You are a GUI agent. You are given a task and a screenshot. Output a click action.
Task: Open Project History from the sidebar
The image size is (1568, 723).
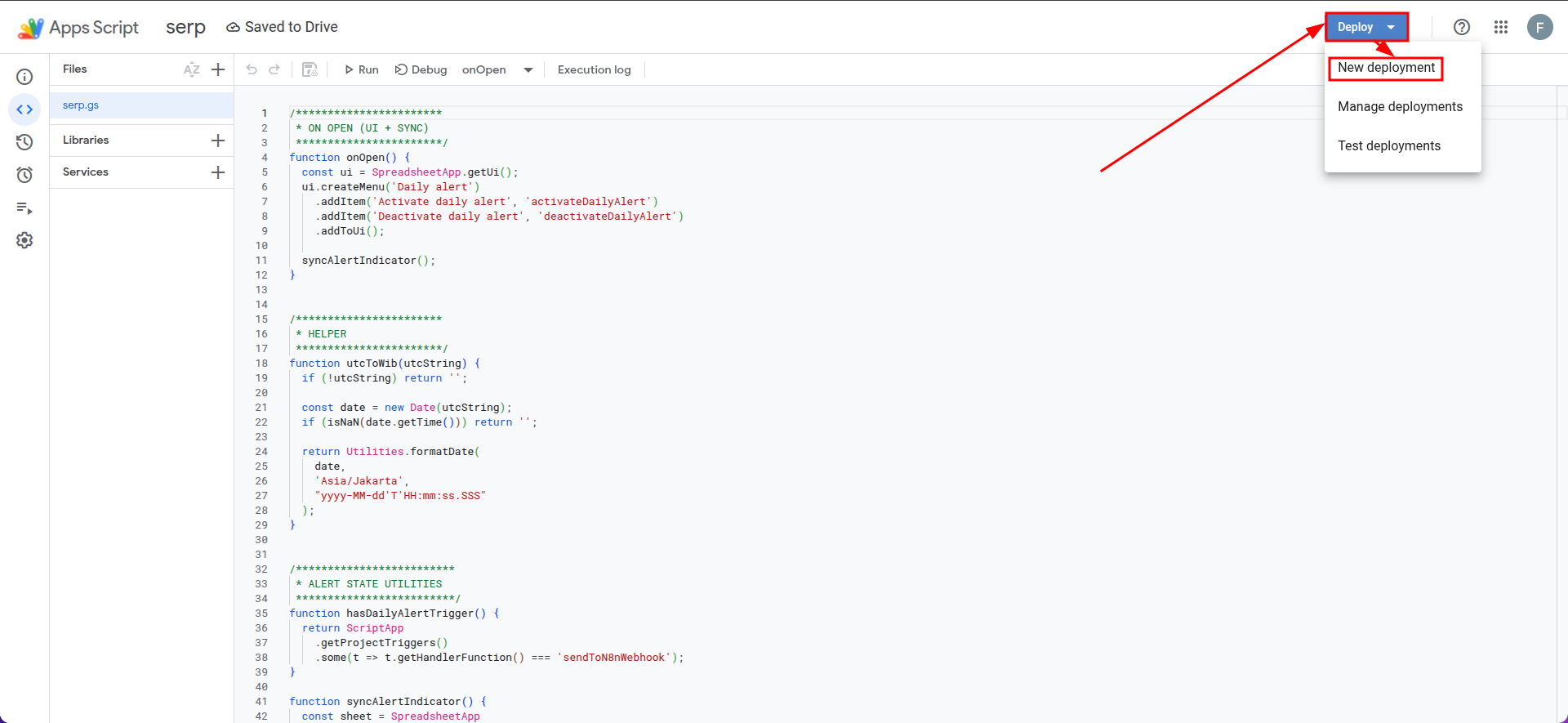(24, 142)
